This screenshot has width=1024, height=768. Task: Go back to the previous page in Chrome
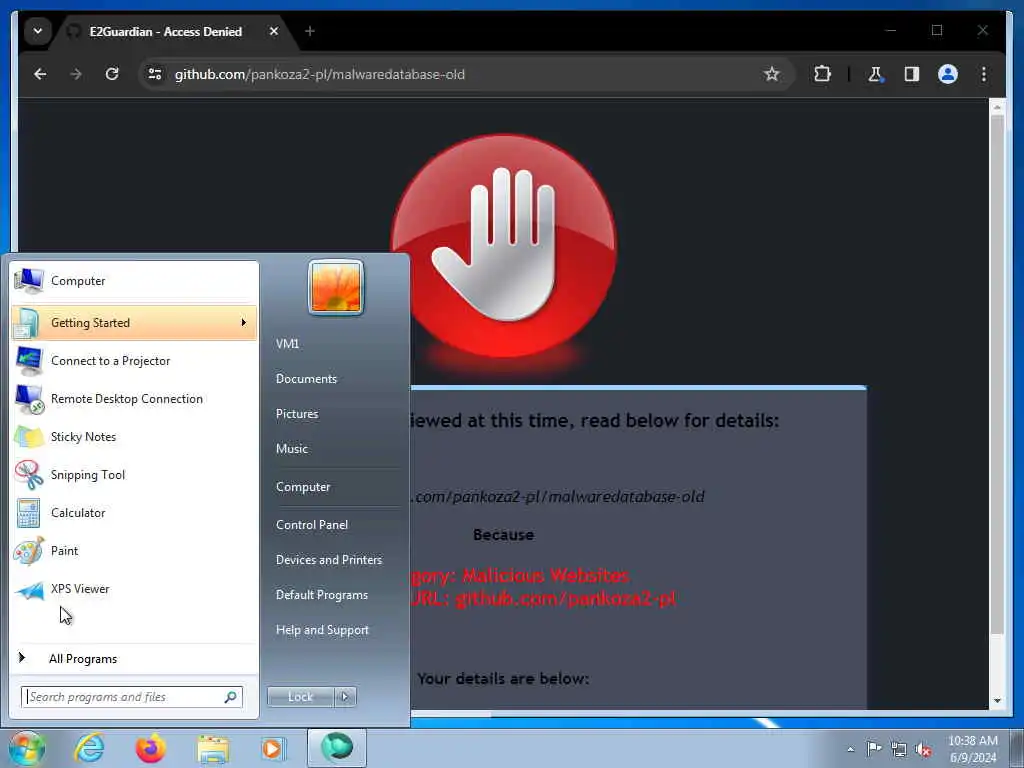[40, 74]
